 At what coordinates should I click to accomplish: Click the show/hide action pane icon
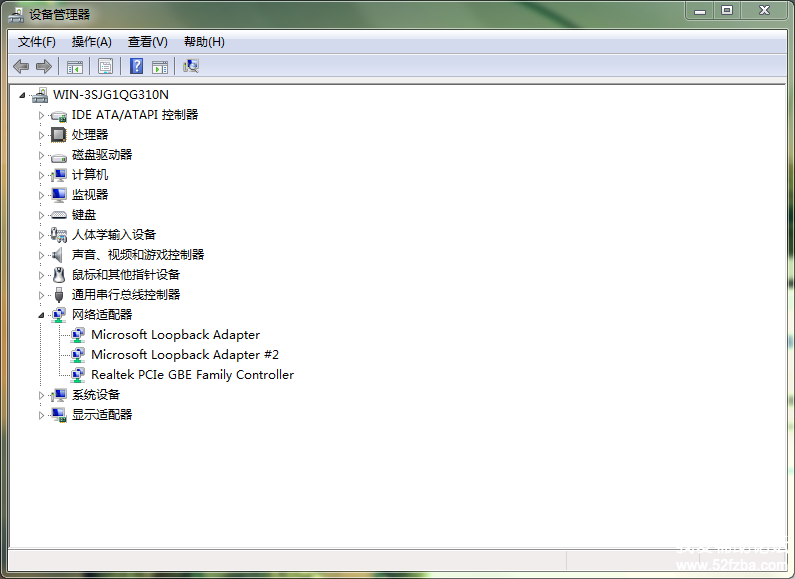point(160,66)
